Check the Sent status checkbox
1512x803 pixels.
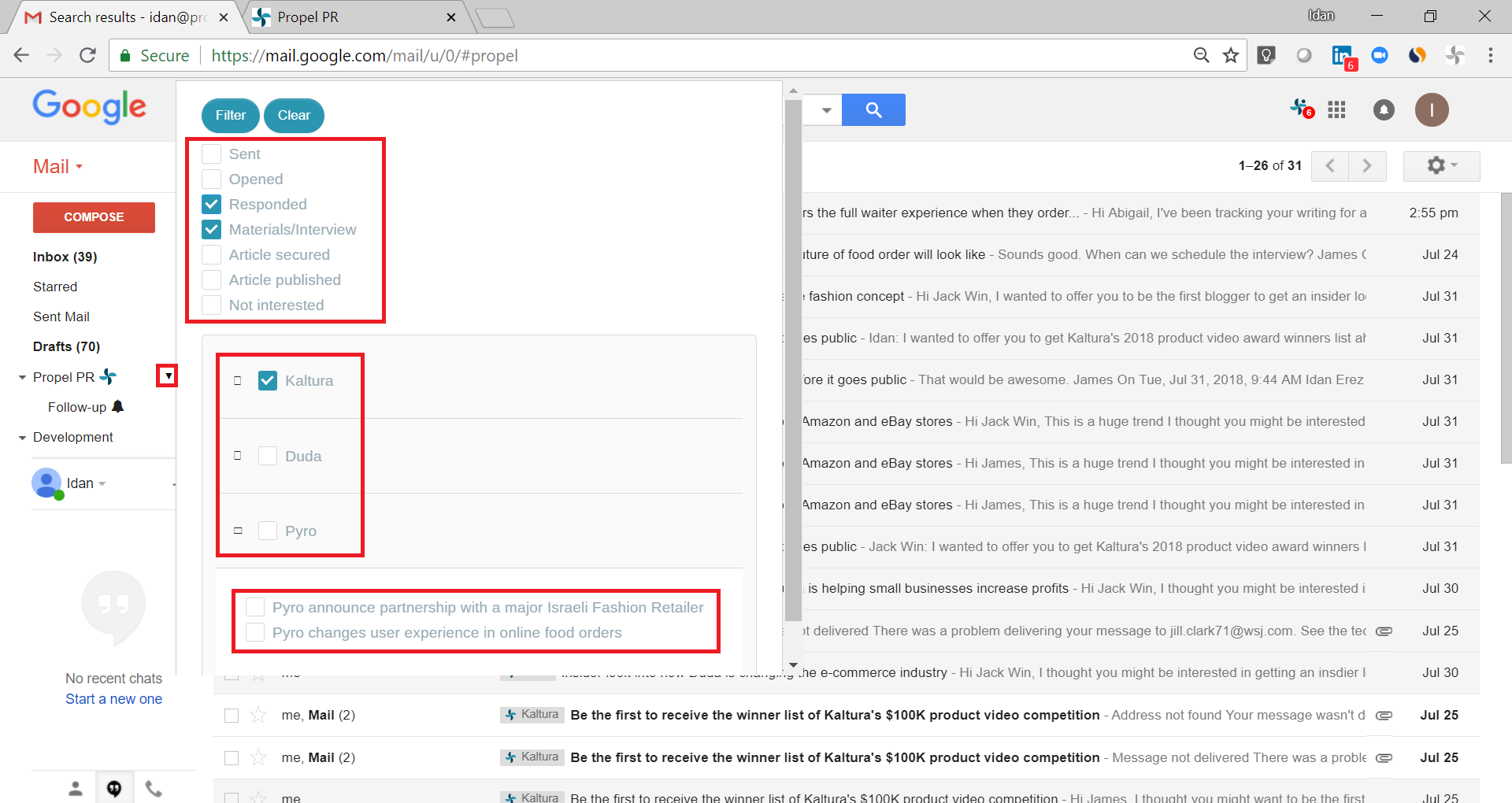[211, 154]
